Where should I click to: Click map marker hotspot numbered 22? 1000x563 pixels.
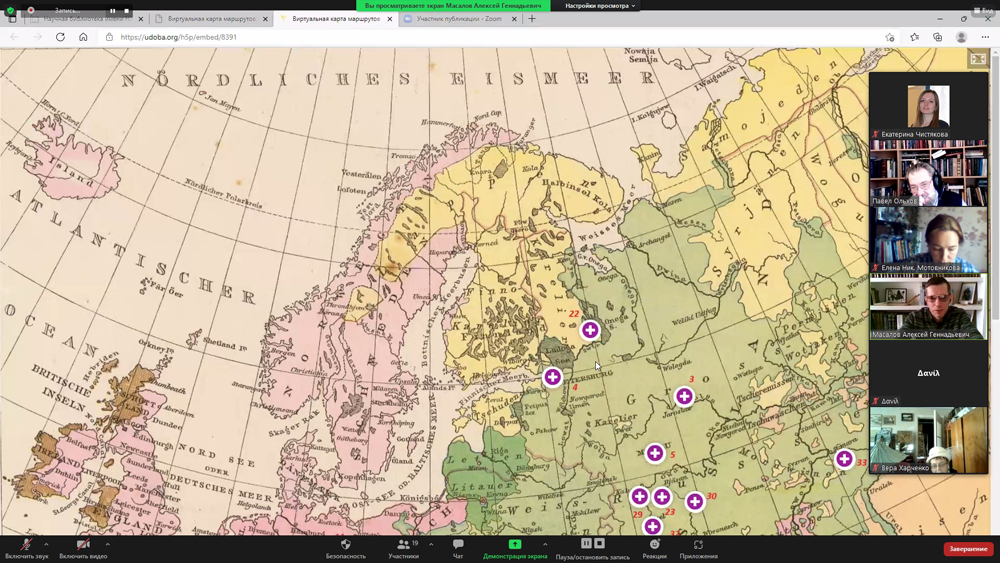coord(590,330)
